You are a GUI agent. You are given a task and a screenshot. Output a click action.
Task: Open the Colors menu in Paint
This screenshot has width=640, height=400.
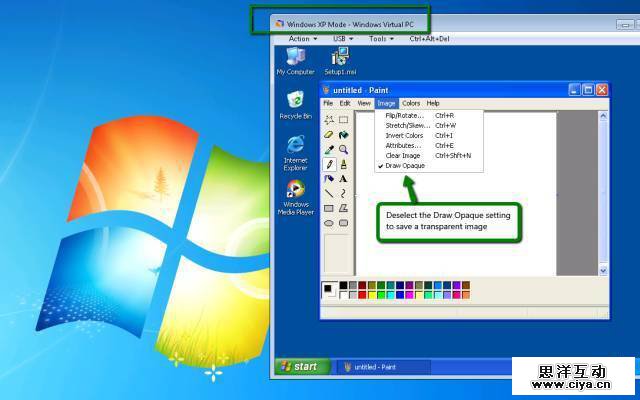click(411, 103)
